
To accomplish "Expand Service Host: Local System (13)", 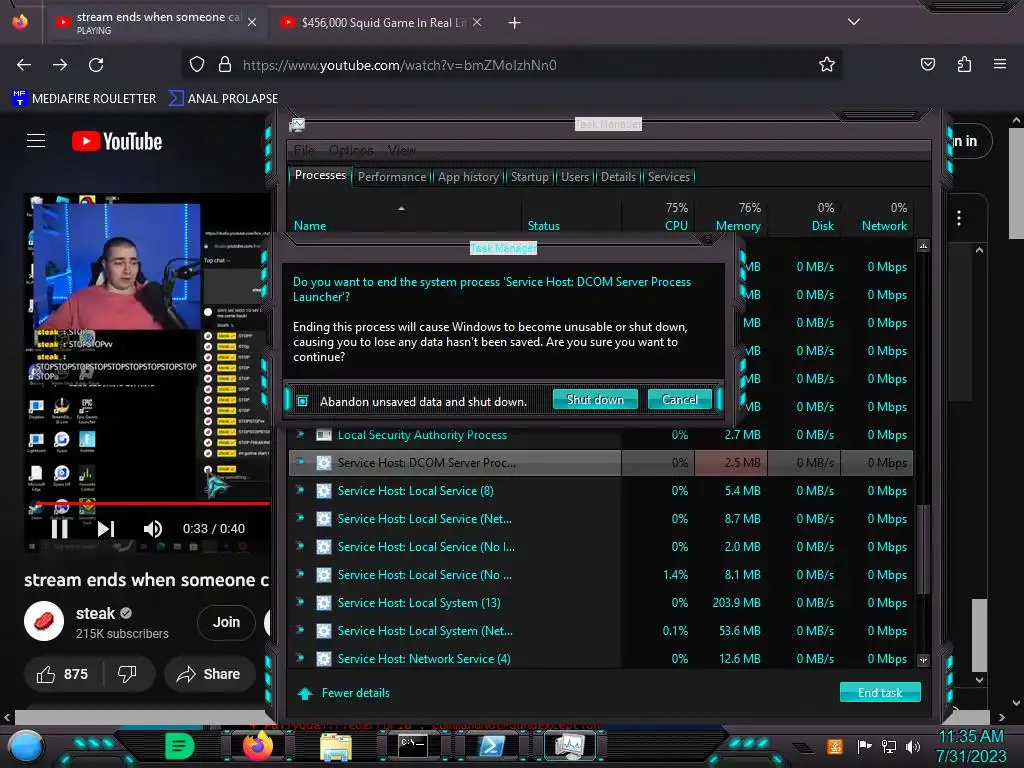I will click(300, 602).
